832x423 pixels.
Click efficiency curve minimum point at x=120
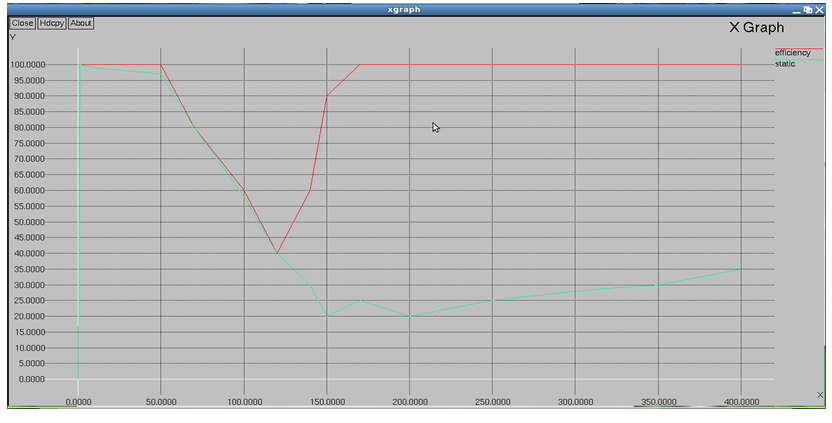(x=277, y=253)
